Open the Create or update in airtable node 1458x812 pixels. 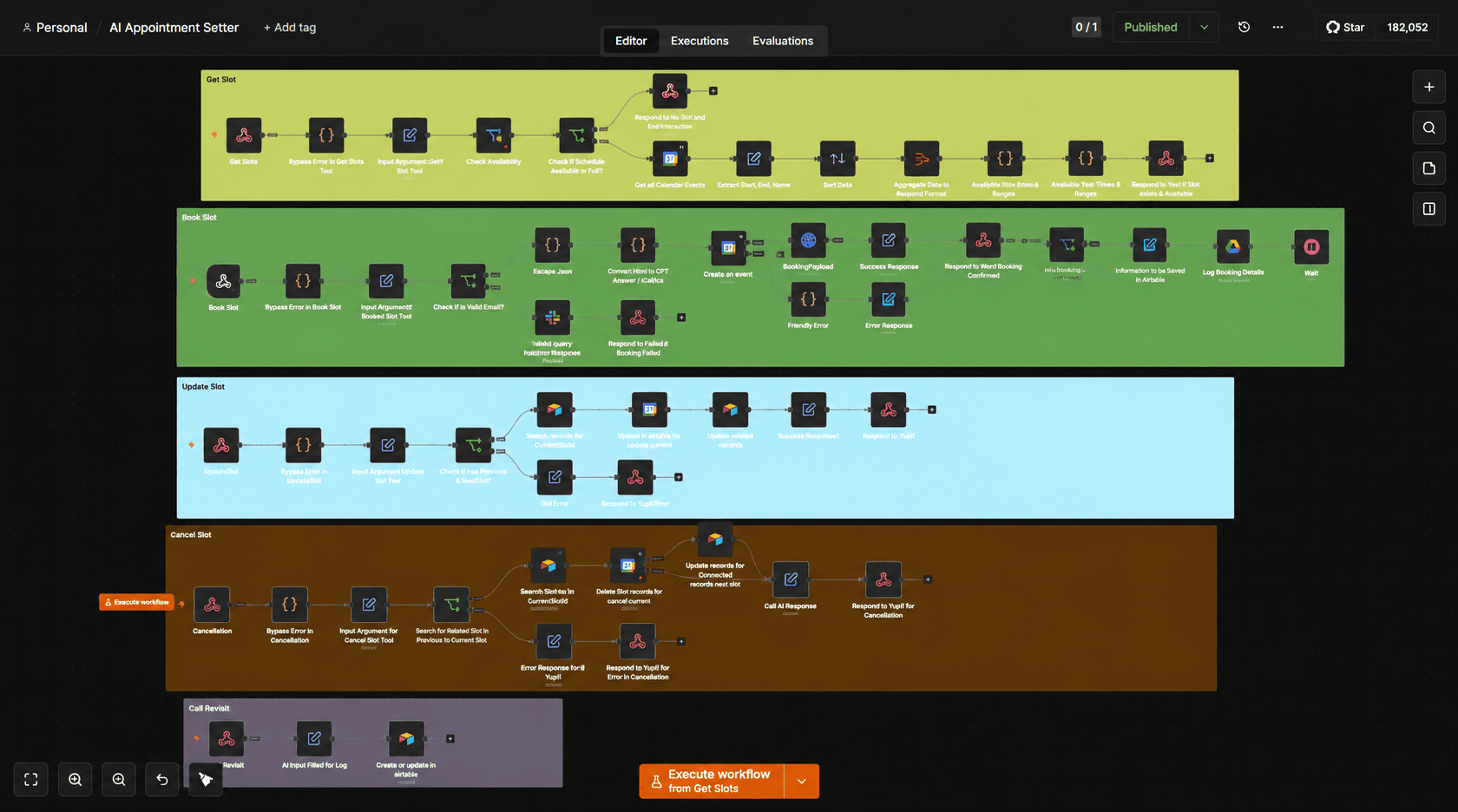click(406, 739)
